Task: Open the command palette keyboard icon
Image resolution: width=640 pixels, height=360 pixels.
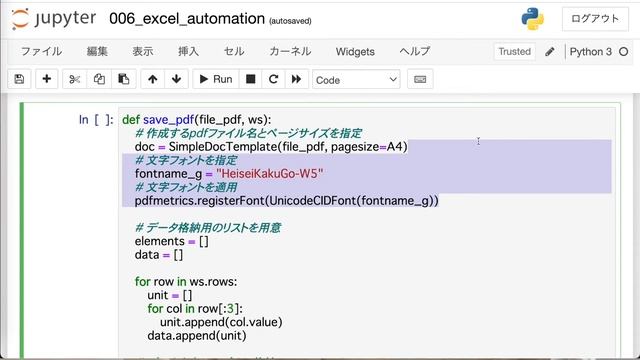Action: coord(420,79)
